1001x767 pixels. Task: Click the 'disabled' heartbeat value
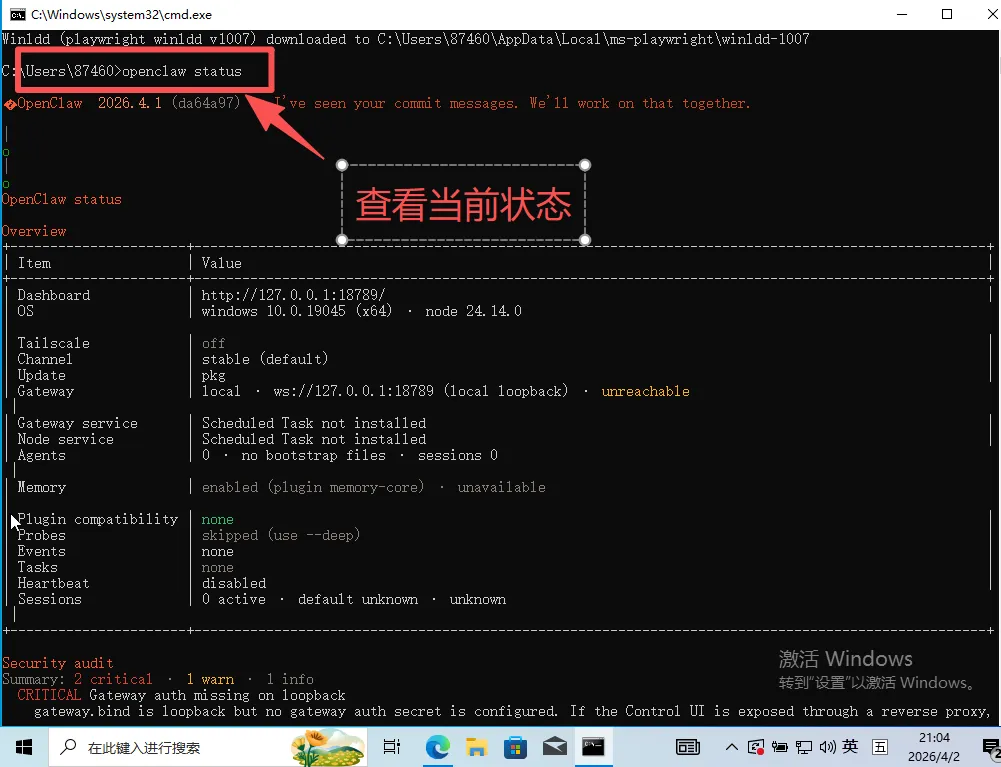(234, 582)
